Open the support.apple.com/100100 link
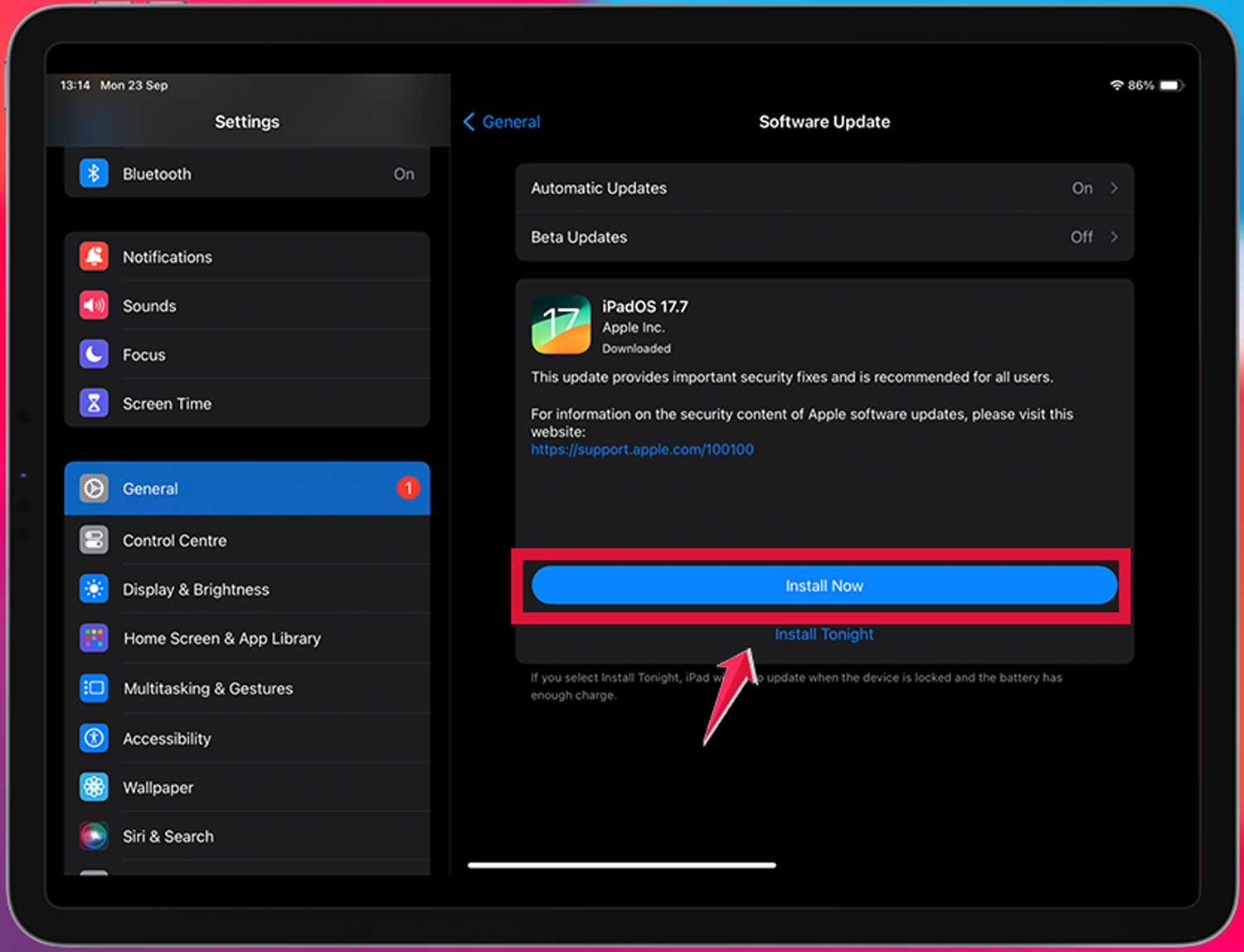 [642, 449]
